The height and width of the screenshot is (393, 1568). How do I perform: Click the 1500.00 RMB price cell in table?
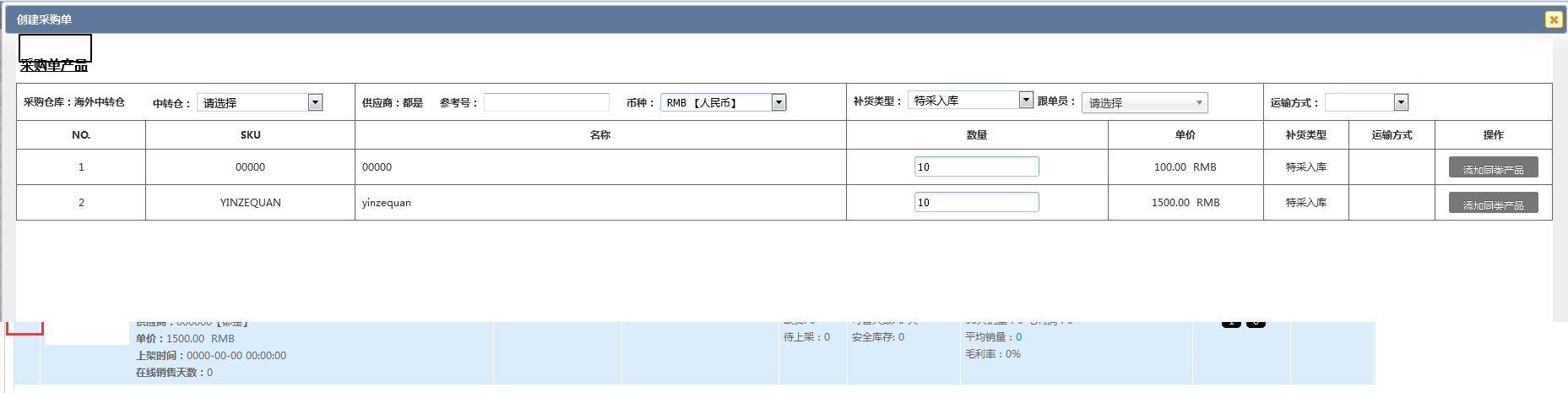1185,203
